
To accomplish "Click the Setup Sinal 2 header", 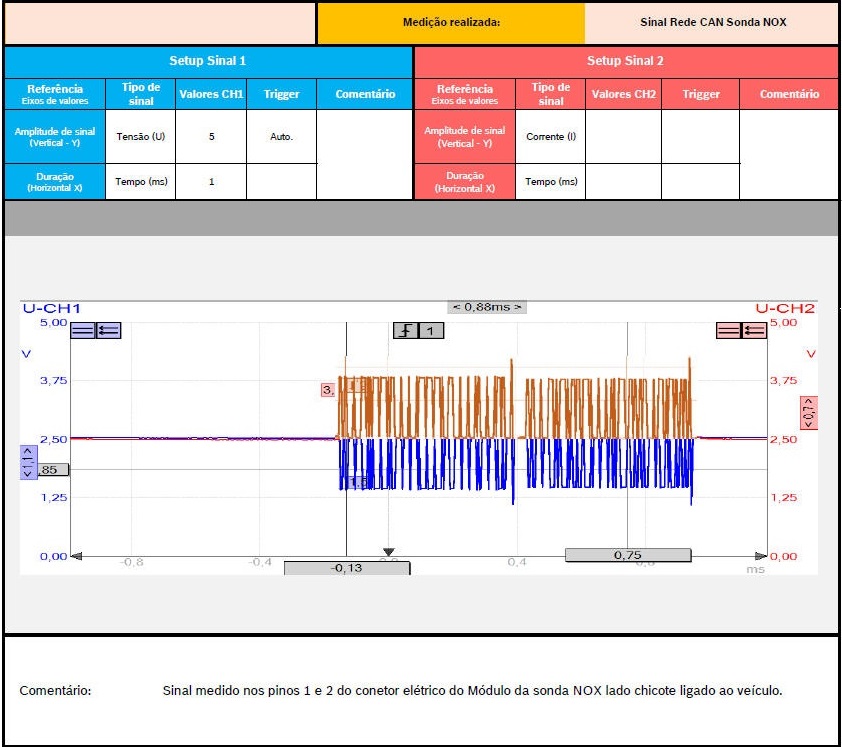I will (x=625, y=61).
